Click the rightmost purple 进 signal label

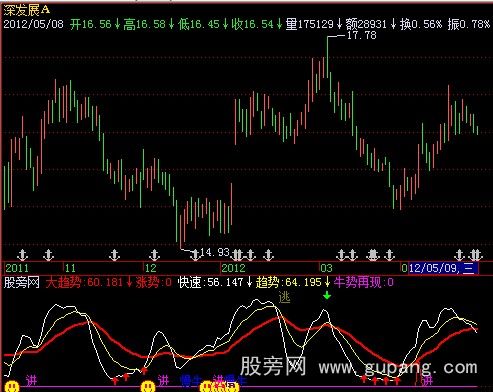pyautogui.click(x=427, y=380)
